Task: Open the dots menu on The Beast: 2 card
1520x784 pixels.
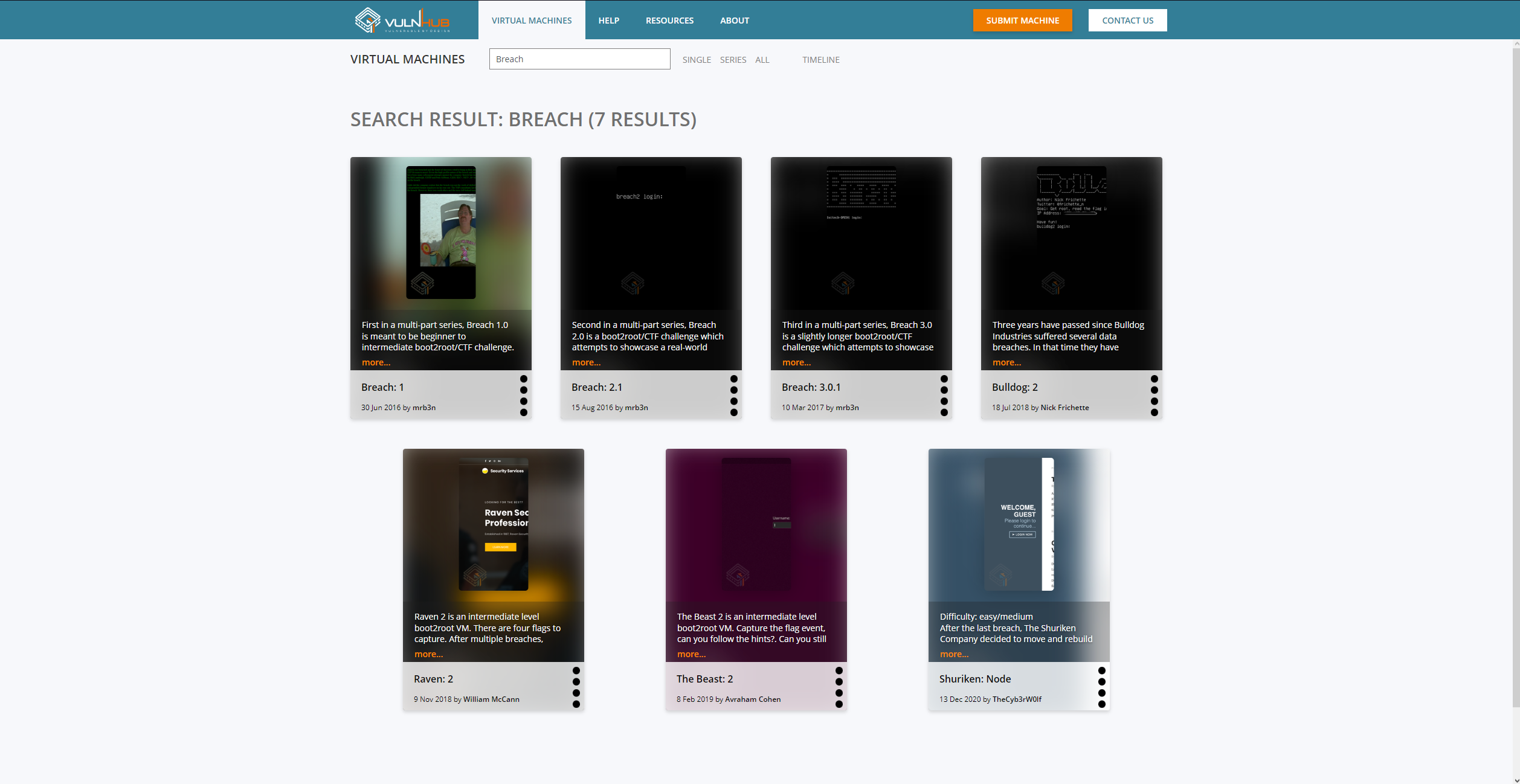Action: [x=839, y=687]
